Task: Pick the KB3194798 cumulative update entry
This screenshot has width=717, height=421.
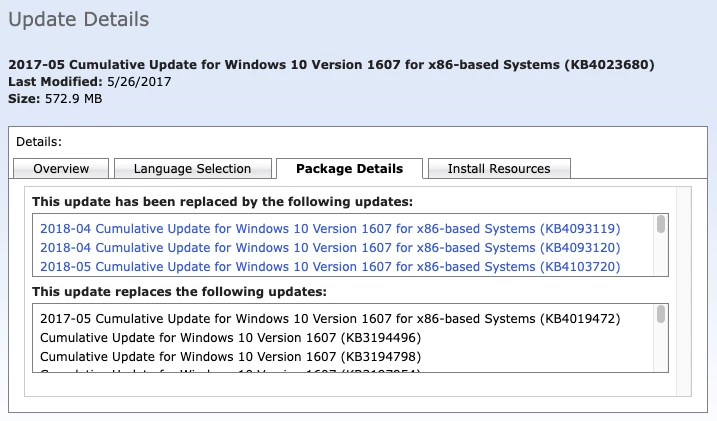Action: pos(230,356)
